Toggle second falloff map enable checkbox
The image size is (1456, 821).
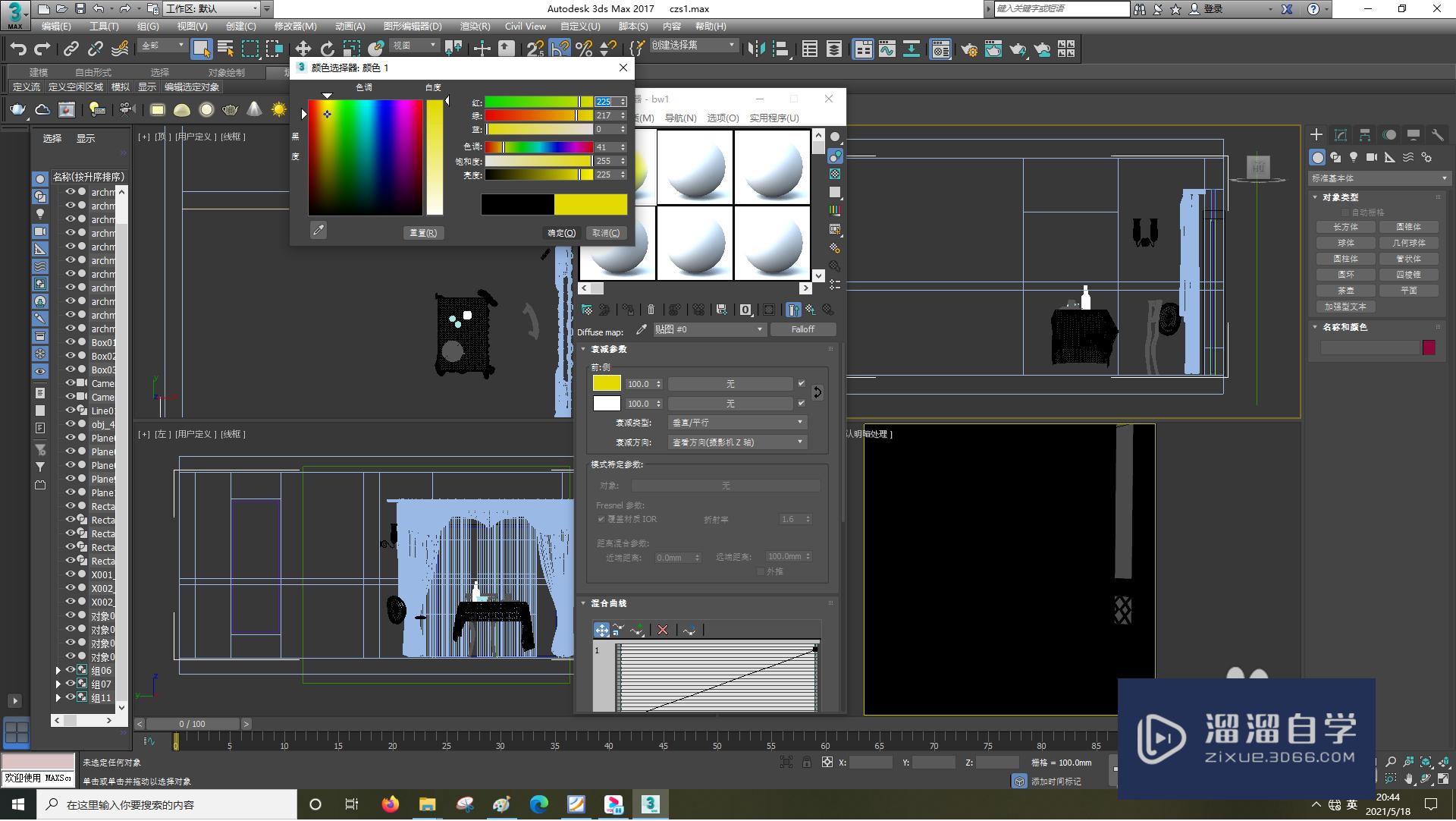(801, 404)
